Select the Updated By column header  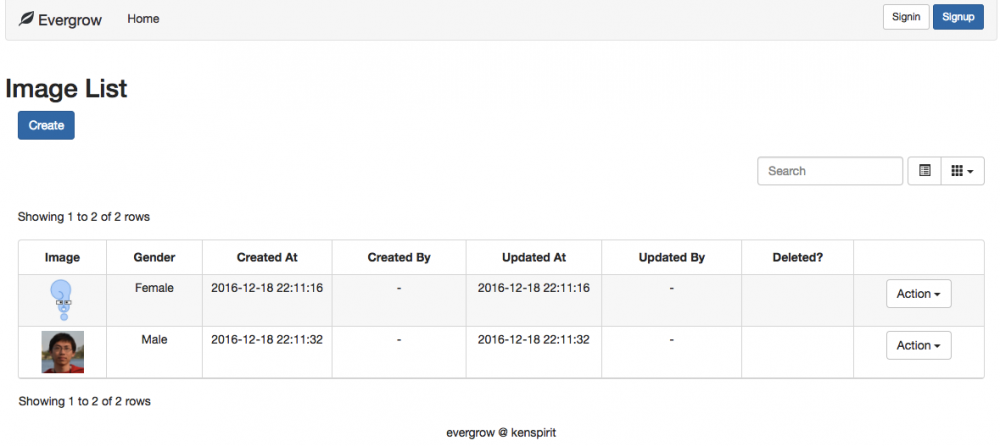pyautogui.click(x=672, y=257)
